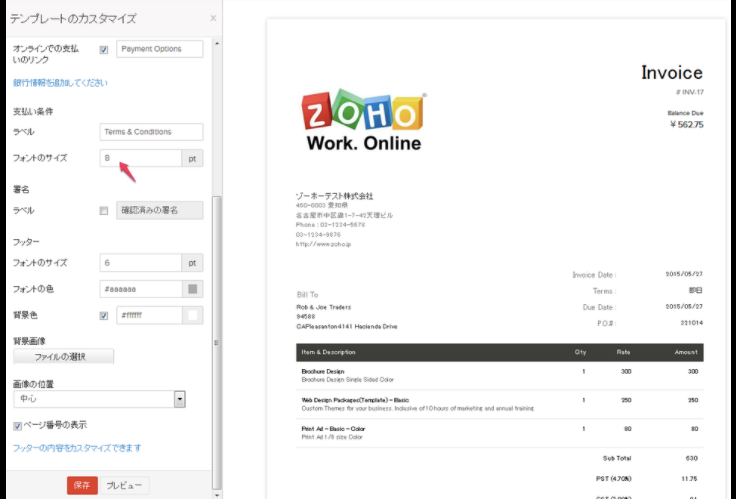Click the Amount column header

coord(686,352)
